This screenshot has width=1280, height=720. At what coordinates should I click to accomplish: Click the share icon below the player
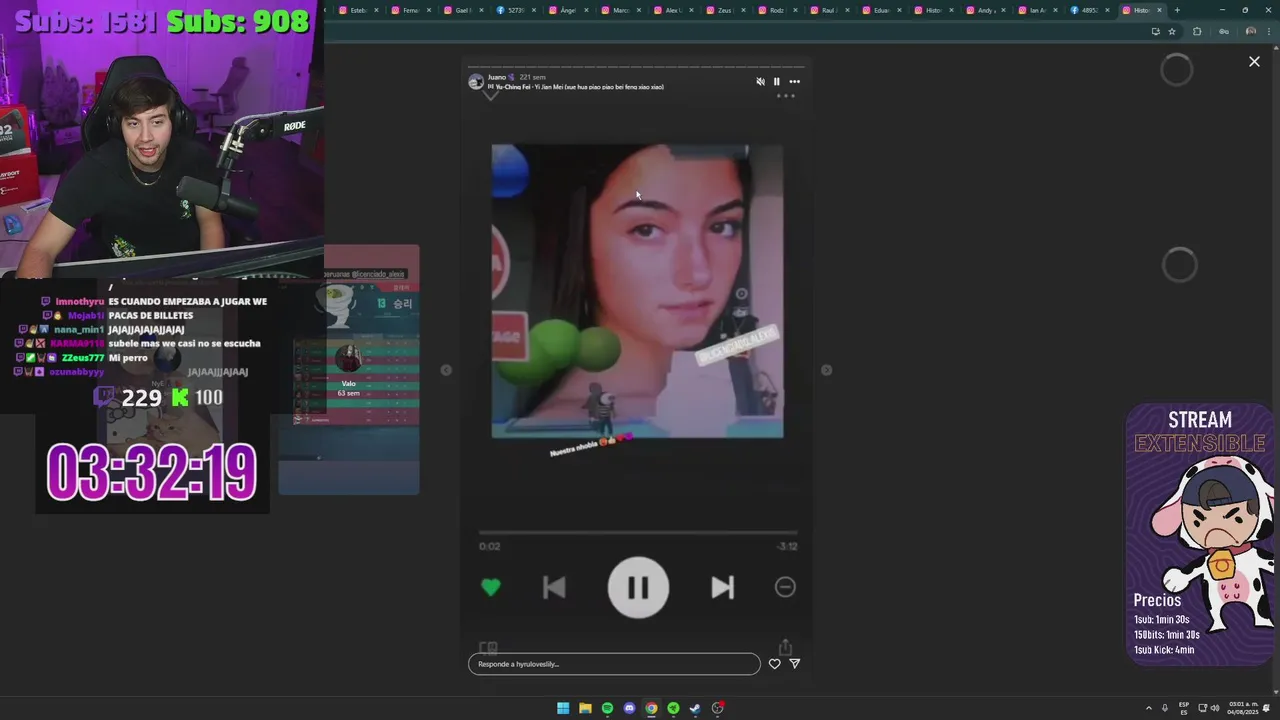click(785, 647)
